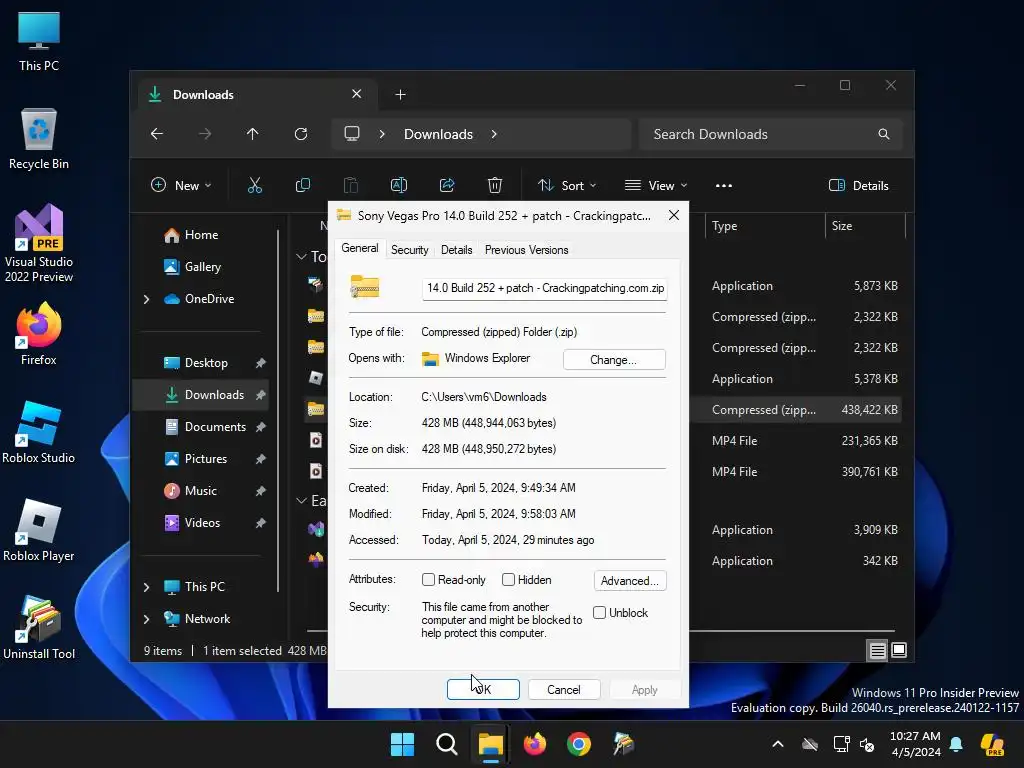This screenshot has width=1024, height=768.
Task: Check the Hidden attribute checkbox
Action: pyautogui.click(x=508, y=580)
